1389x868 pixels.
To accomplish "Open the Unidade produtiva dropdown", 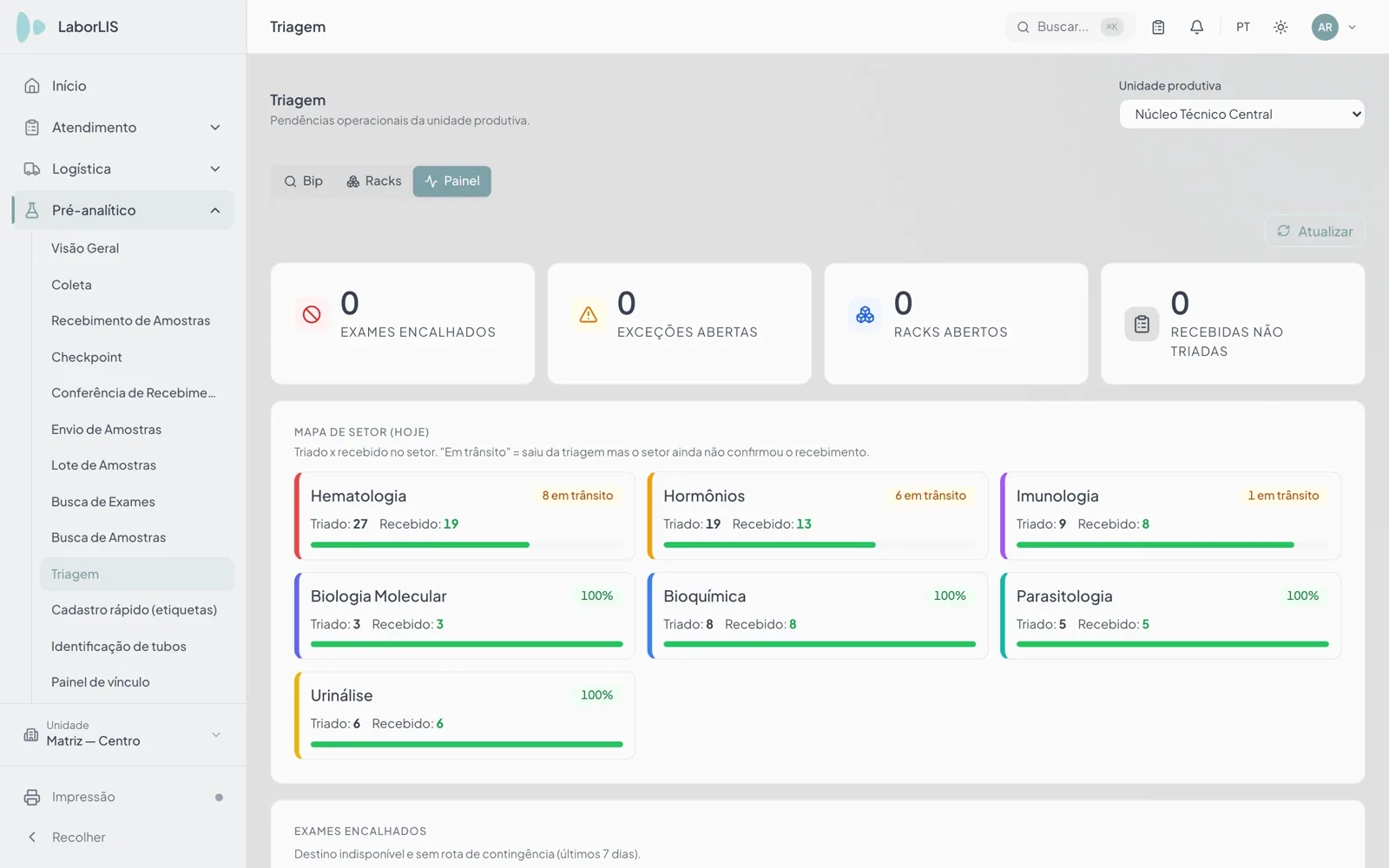I will (x=1241, y=115).
